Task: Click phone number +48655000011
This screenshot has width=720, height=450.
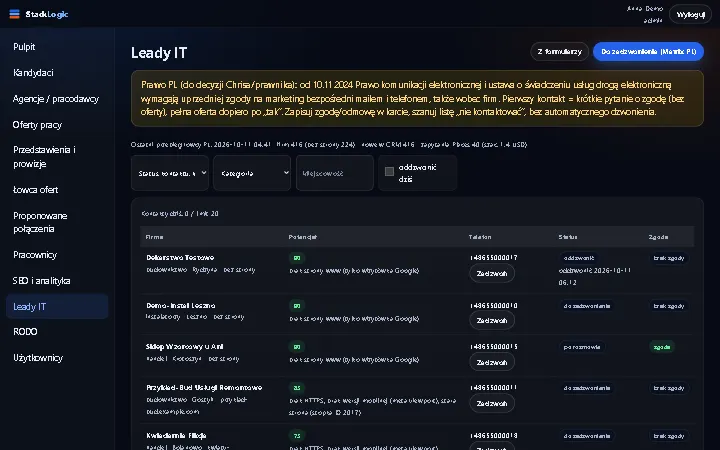Action: pos(494,388)
